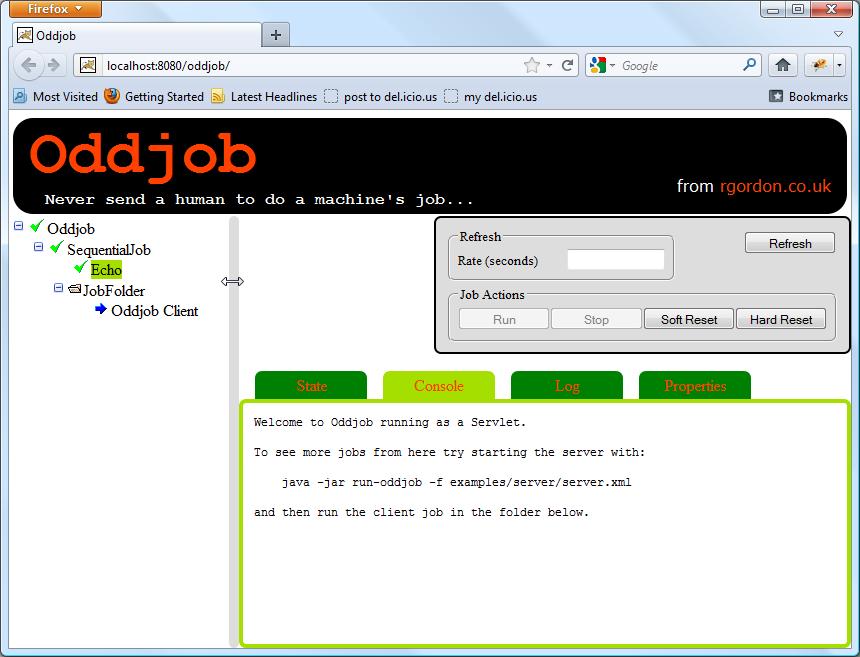Open the Getting Started bookmark
Viewport: 860px width, 657px height.
tap(154, 97)
